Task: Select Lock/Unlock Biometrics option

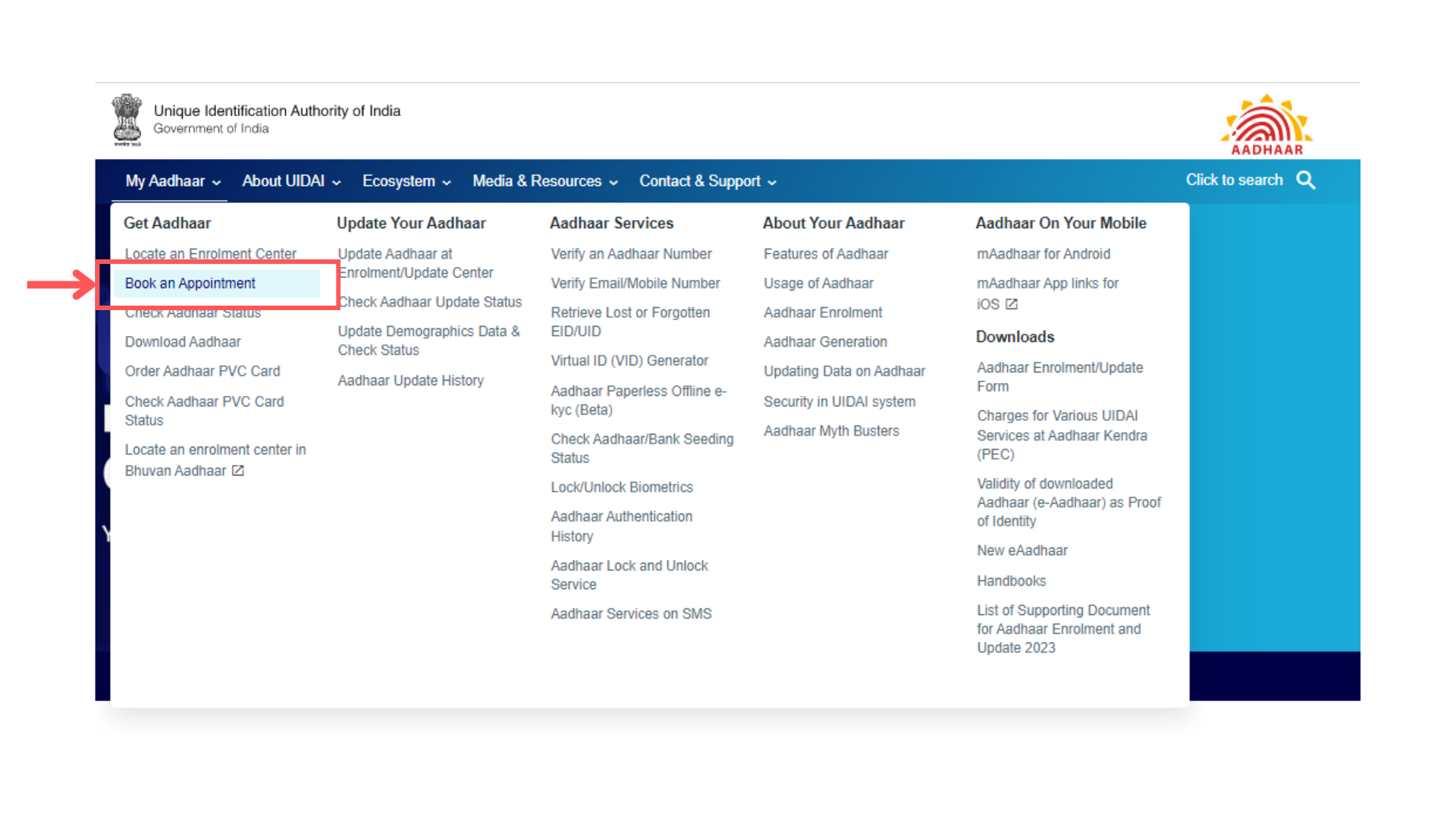Action: pos(622,488)
